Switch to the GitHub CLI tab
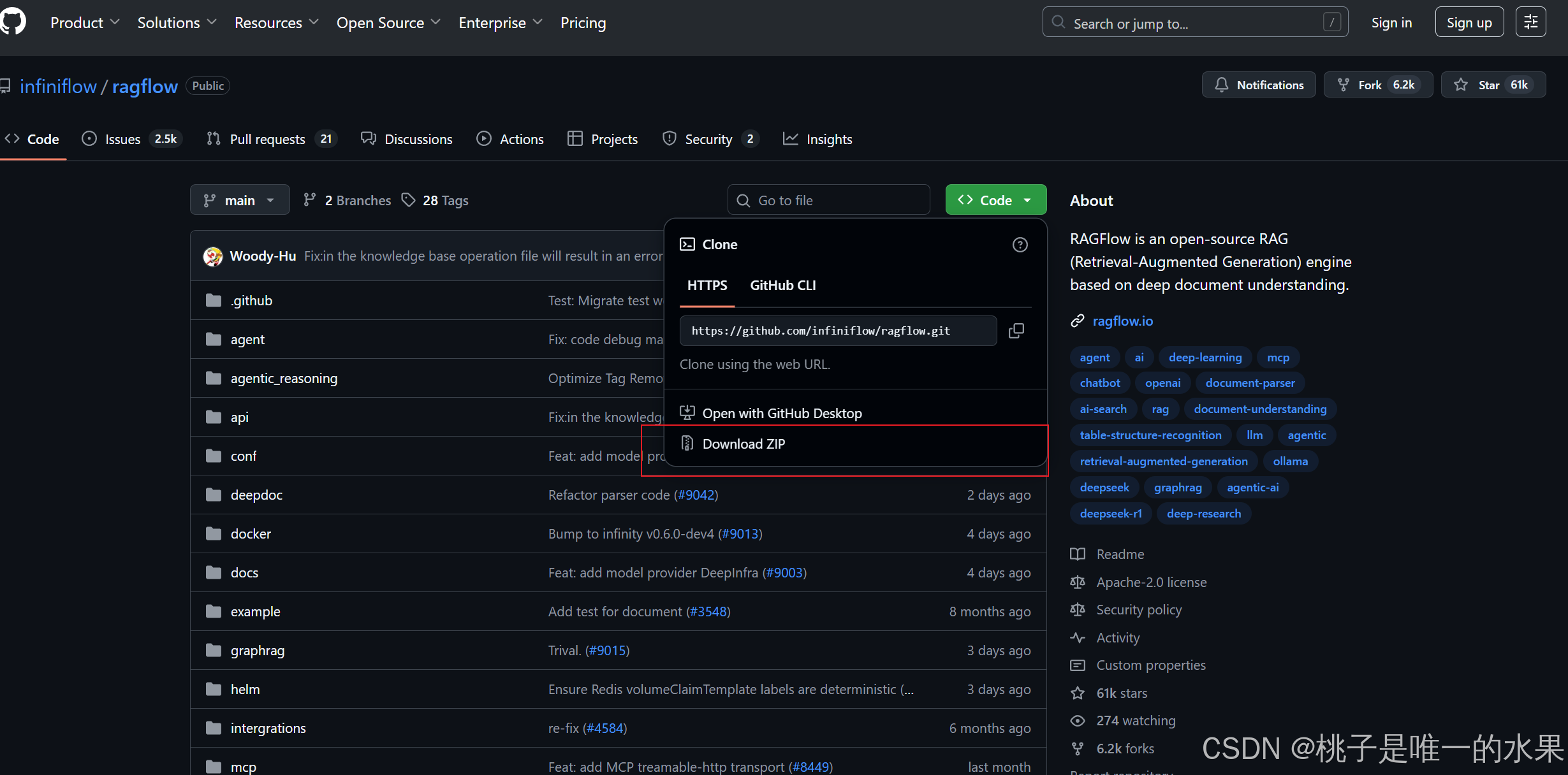Image resolution: width=1568 pixels, height=775 pixels. pos(782,286)
